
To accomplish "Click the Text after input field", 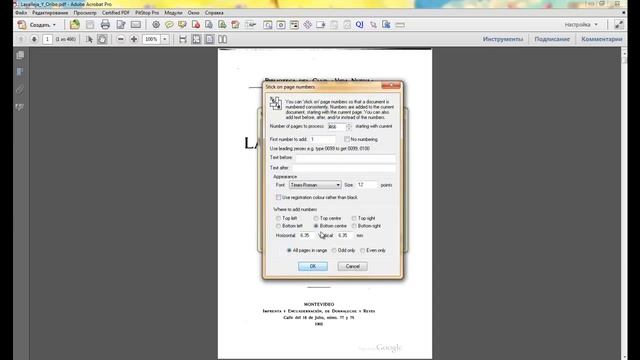I will [x=344, y=168].
